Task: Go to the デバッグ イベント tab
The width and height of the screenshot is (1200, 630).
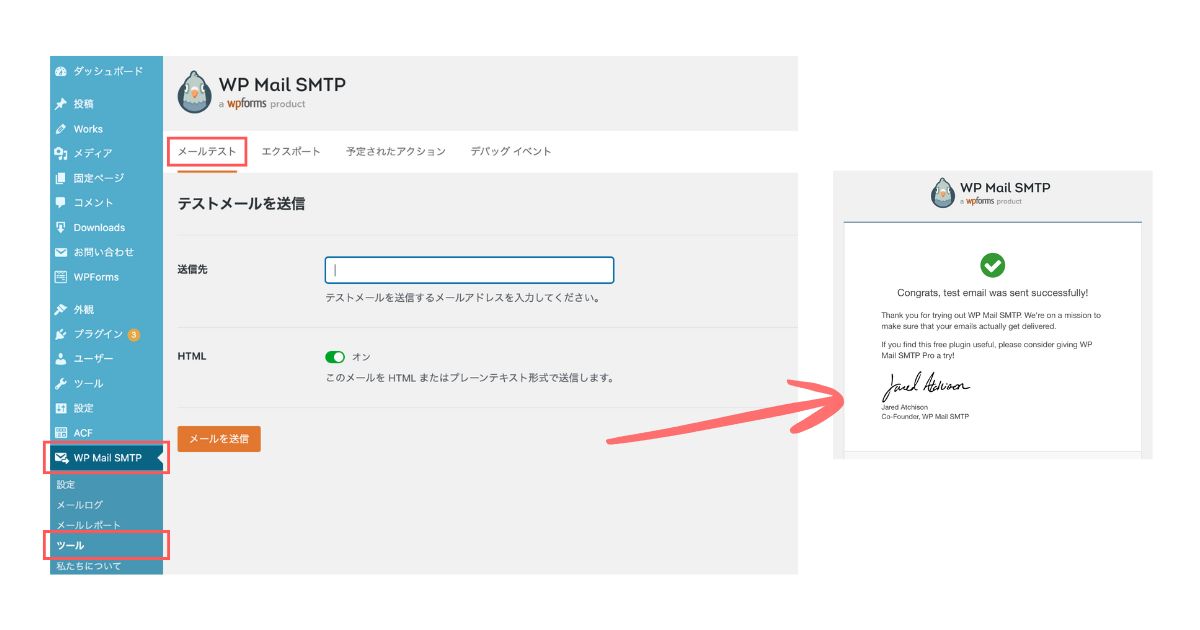Action: pyautogui.click(x=511, y=151)
